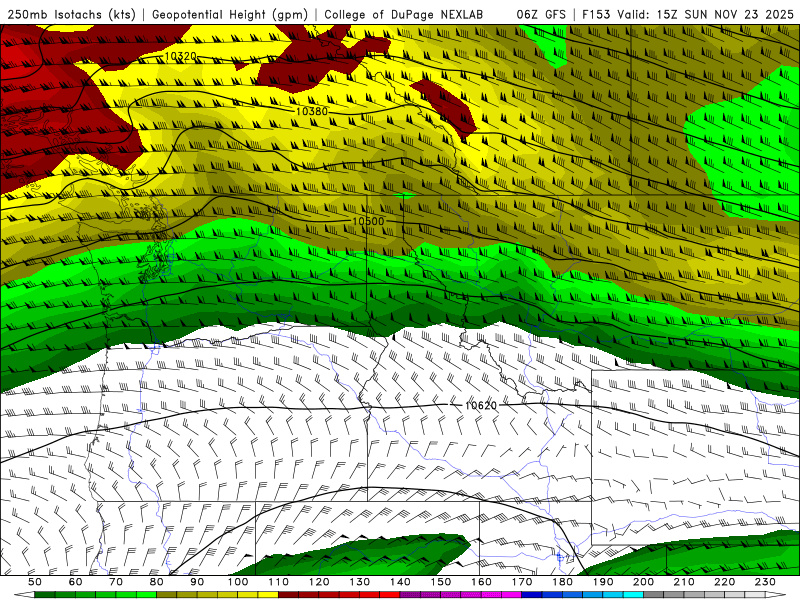Click the 130 value on the color scale
This screenshot has width=800, height=600.
pyautogui.click(x=360, y=582)
